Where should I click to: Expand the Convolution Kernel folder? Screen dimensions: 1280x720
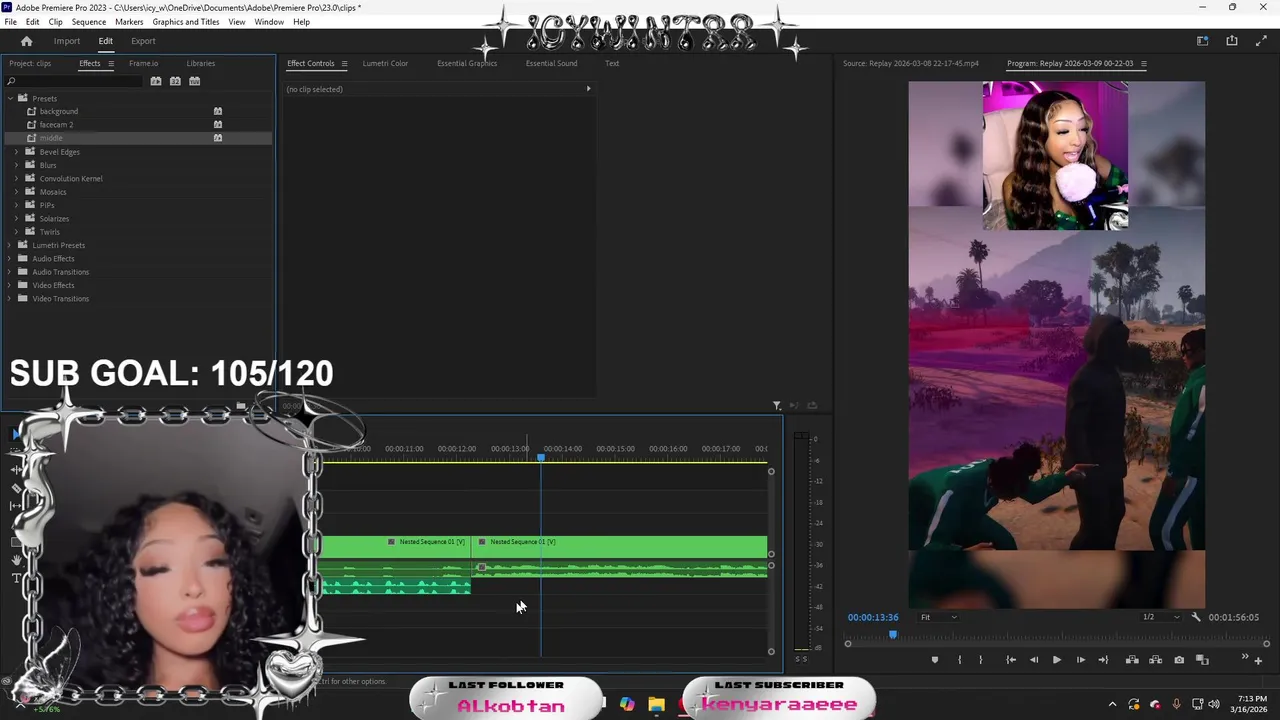coord(16,178)
